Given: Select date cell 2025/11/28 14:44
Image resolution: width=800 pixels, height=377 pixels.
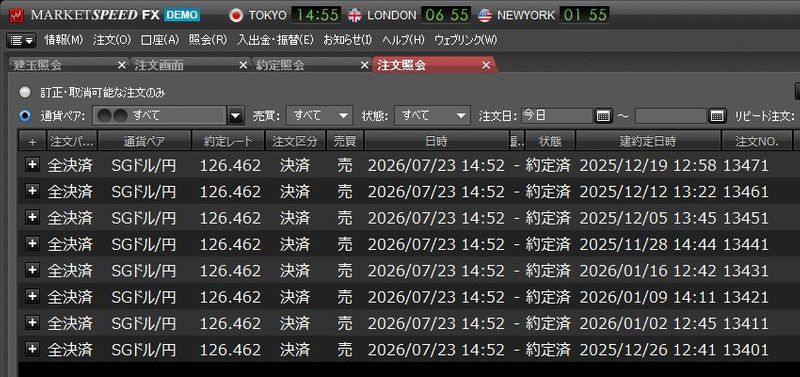Looking at the screenshot, I should [x=649, y=244].
